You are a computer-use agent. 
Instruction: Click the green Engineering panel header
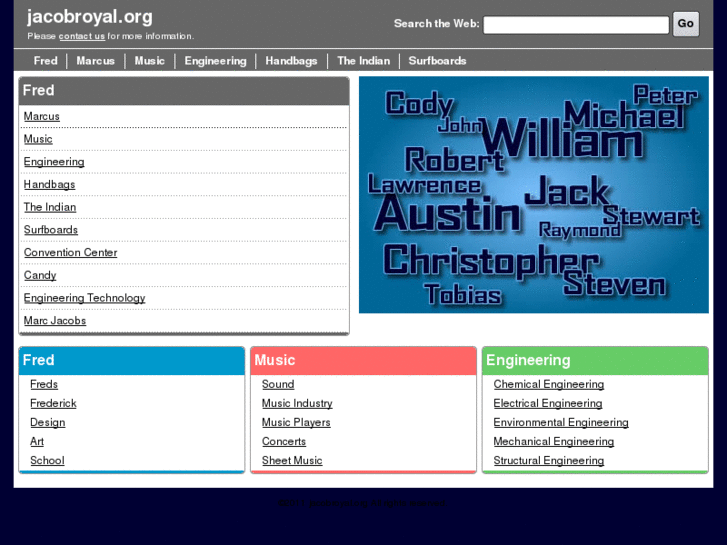tap(595, 360)
